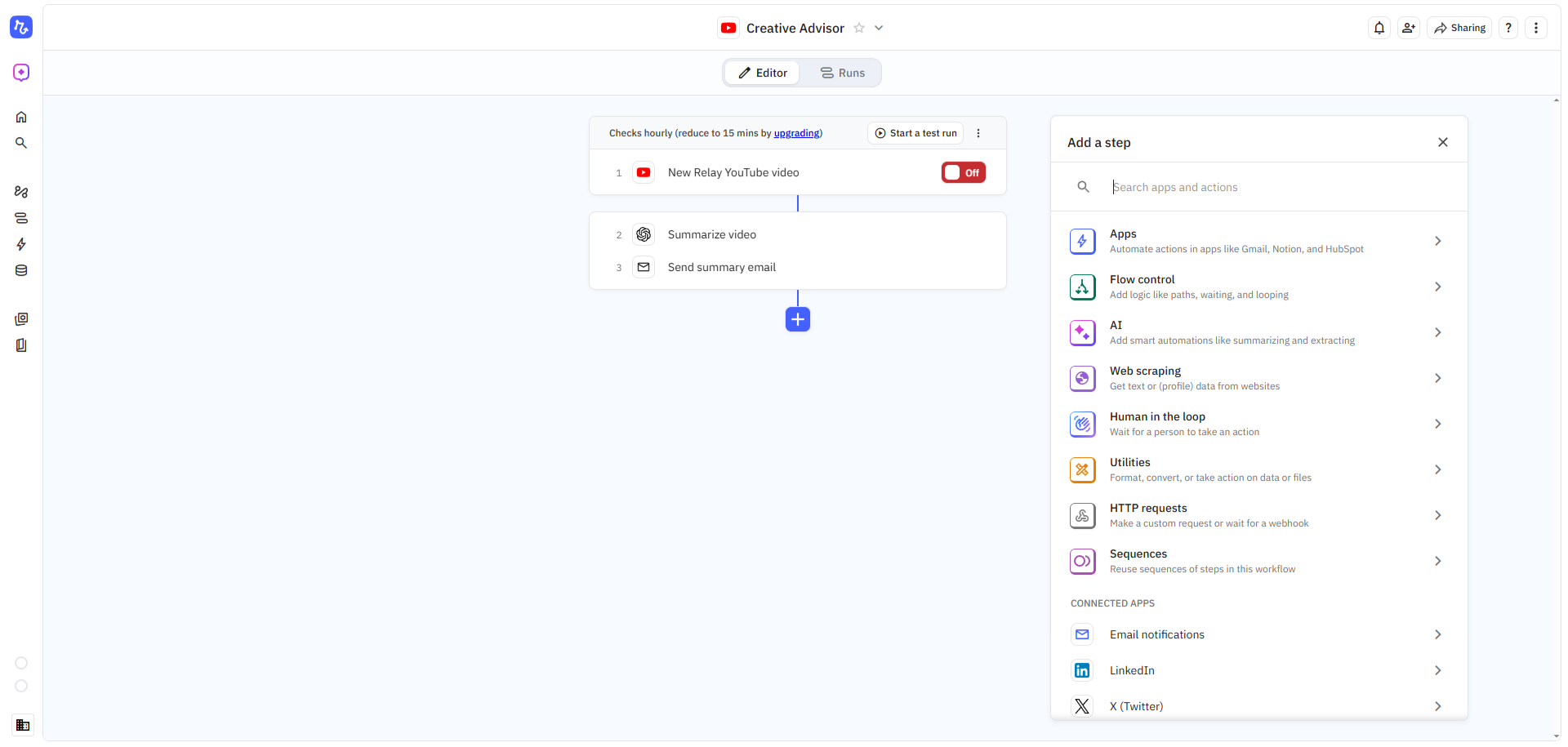Select the Editor tab
The height and width of the screenshot is (747, 1568).
tap(763, 73)
